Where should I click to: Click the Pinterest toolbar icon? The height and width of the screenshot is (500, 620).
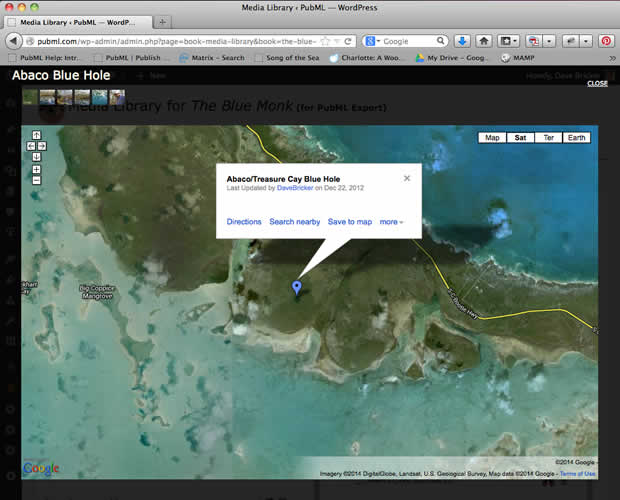605,41
